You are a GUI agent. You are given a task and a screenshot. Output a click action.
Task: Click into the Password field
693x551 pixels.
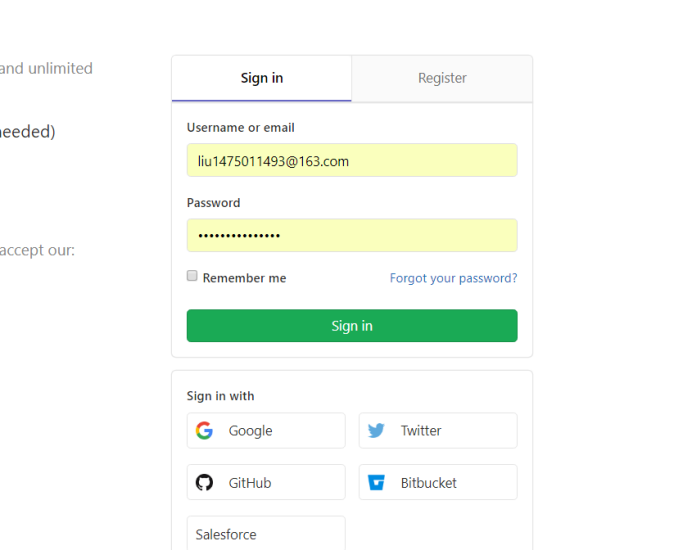click(352, 235)
